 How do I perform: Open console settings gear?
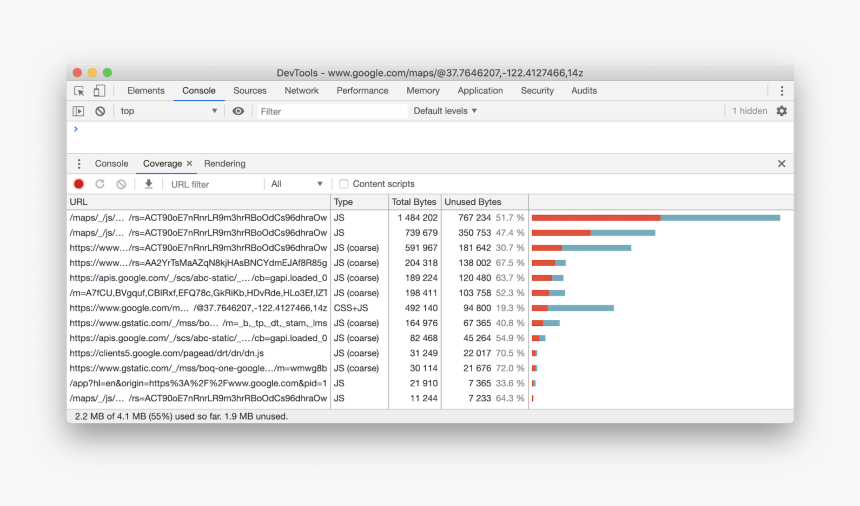[x=782, y=111]
